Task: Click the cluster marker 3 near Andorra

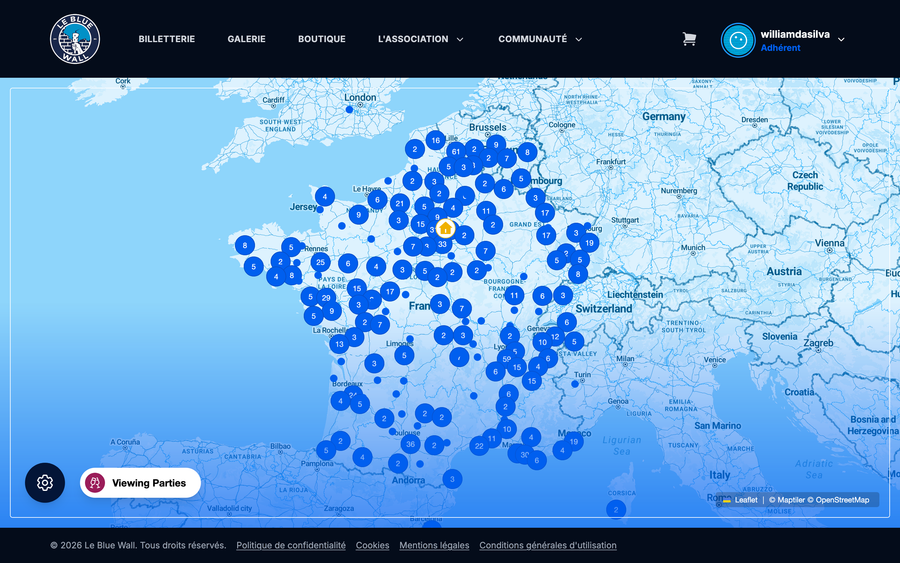Action: [x=452, y=479]
